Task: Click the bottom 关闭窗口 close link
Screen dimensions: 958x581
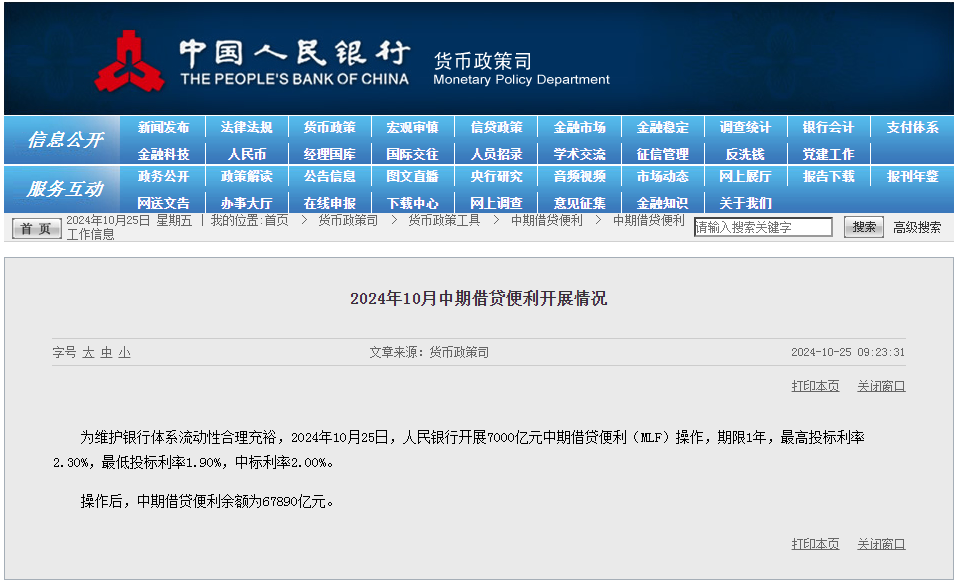Action: click(x=881, y=544)
